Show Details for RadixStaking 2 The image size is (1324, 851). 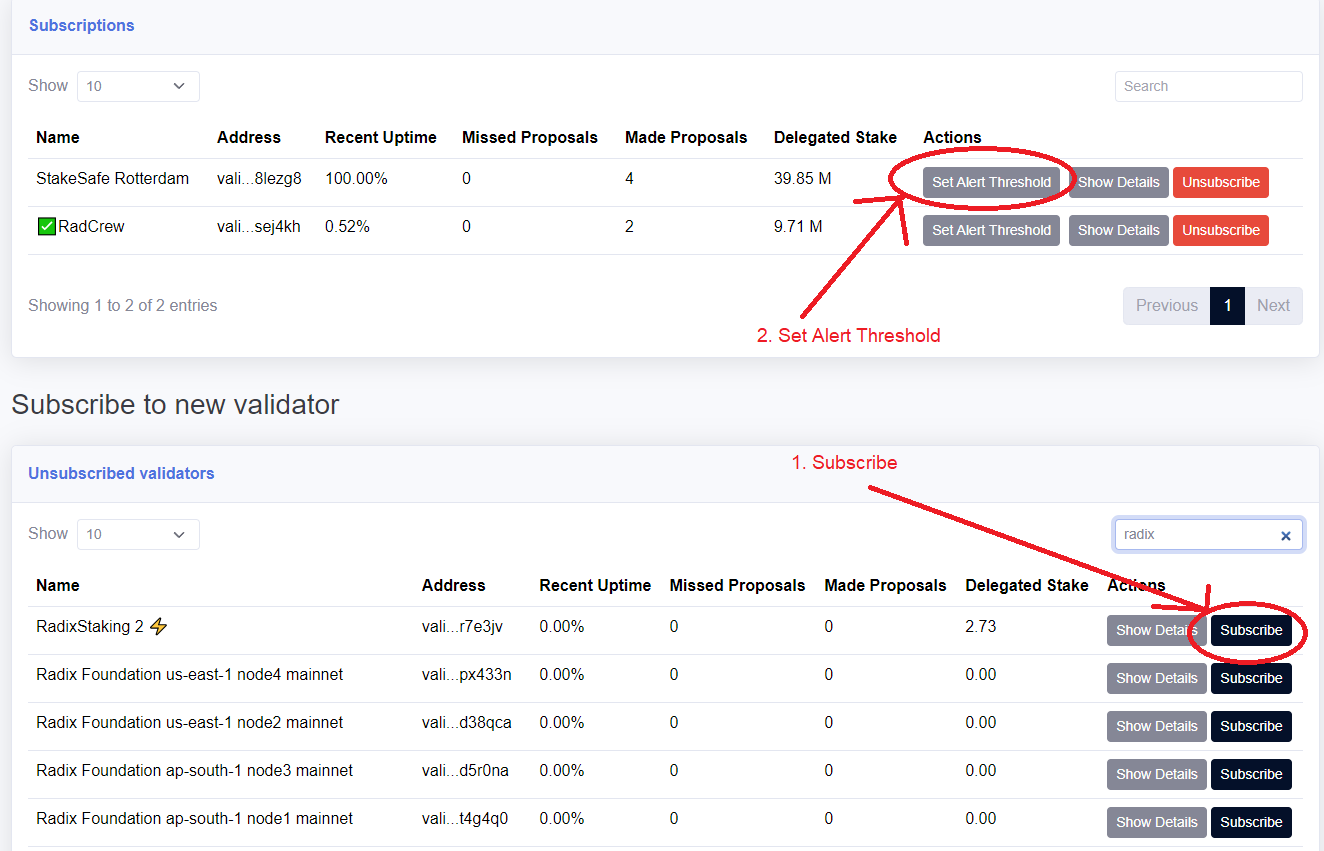[1156, 630]
